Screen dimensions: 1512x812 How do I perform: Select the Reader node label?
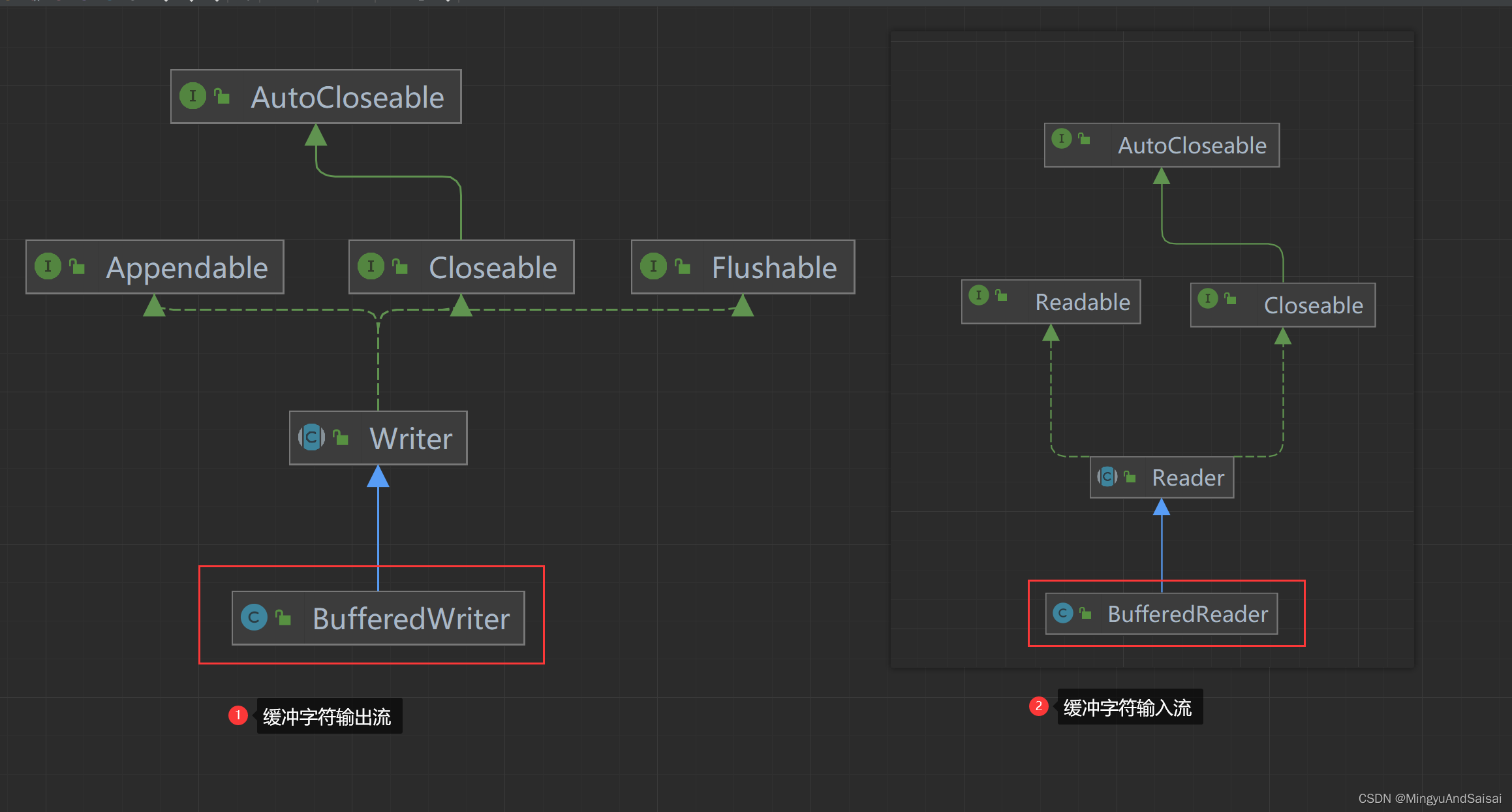(1188, 478)
